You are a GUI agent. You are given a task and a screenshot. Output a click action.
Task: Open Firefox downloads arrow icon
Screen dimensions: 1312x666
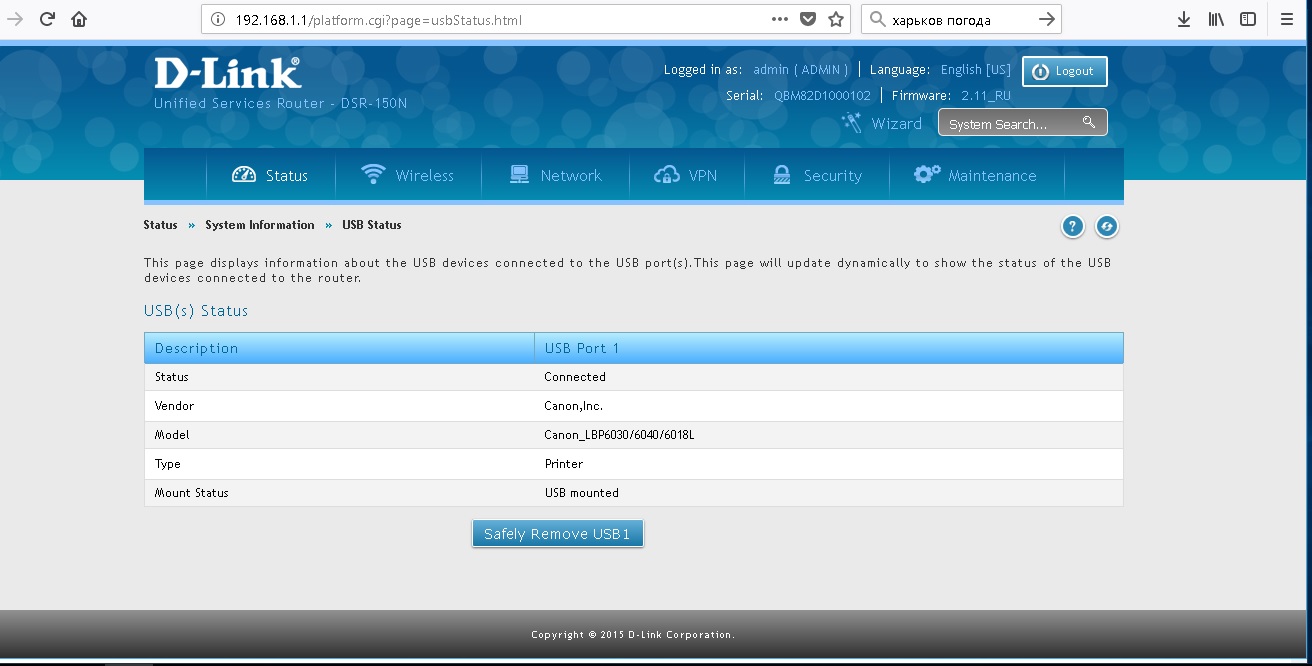[1184, 19]
